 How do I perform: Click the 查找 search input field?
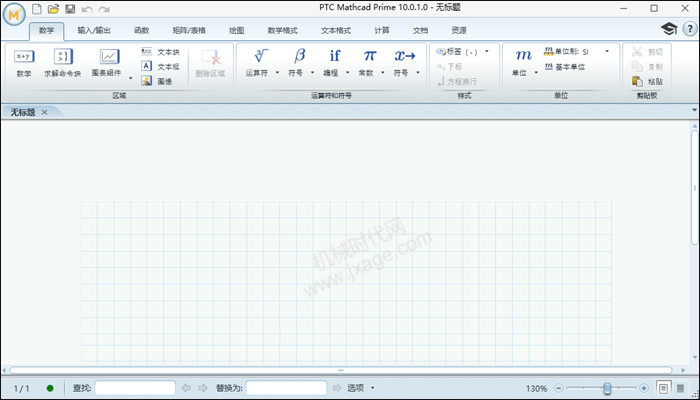click(x=135, y=388)
